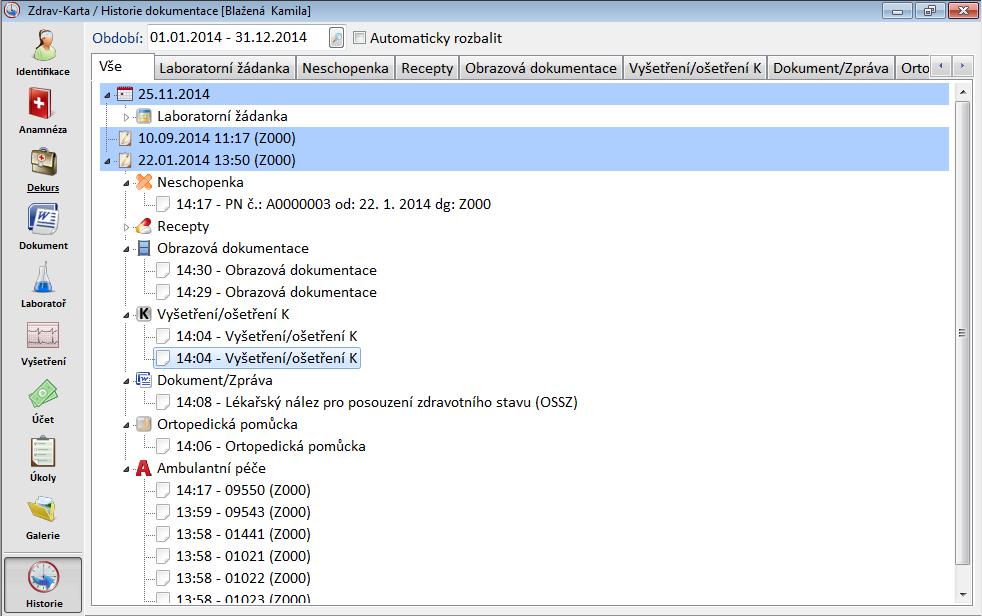This screenshot has width=982, height=616.
Task: Open the Úkoly clipboard icon
Action: tap(43, 451)
